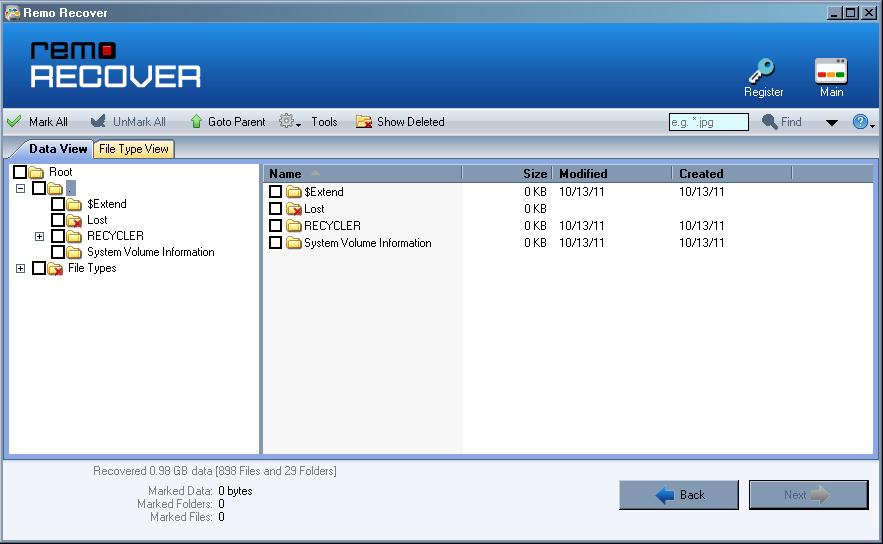Click the Mark All label
Screen dimensions: 883x544
click(x=48, y=122)
